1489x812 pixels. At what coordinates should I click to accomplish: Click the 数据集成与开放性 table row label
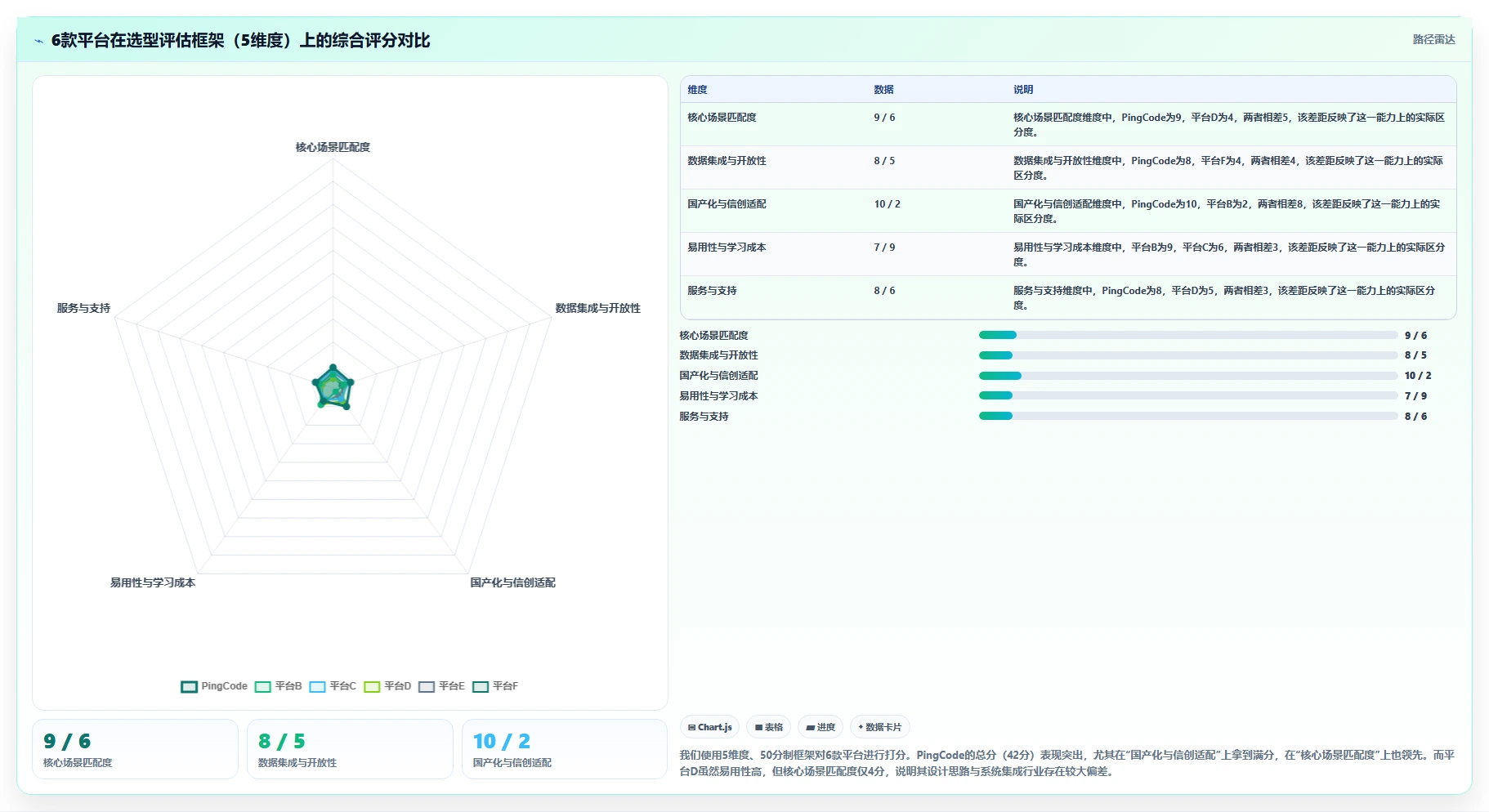click(x=727, y=161)
